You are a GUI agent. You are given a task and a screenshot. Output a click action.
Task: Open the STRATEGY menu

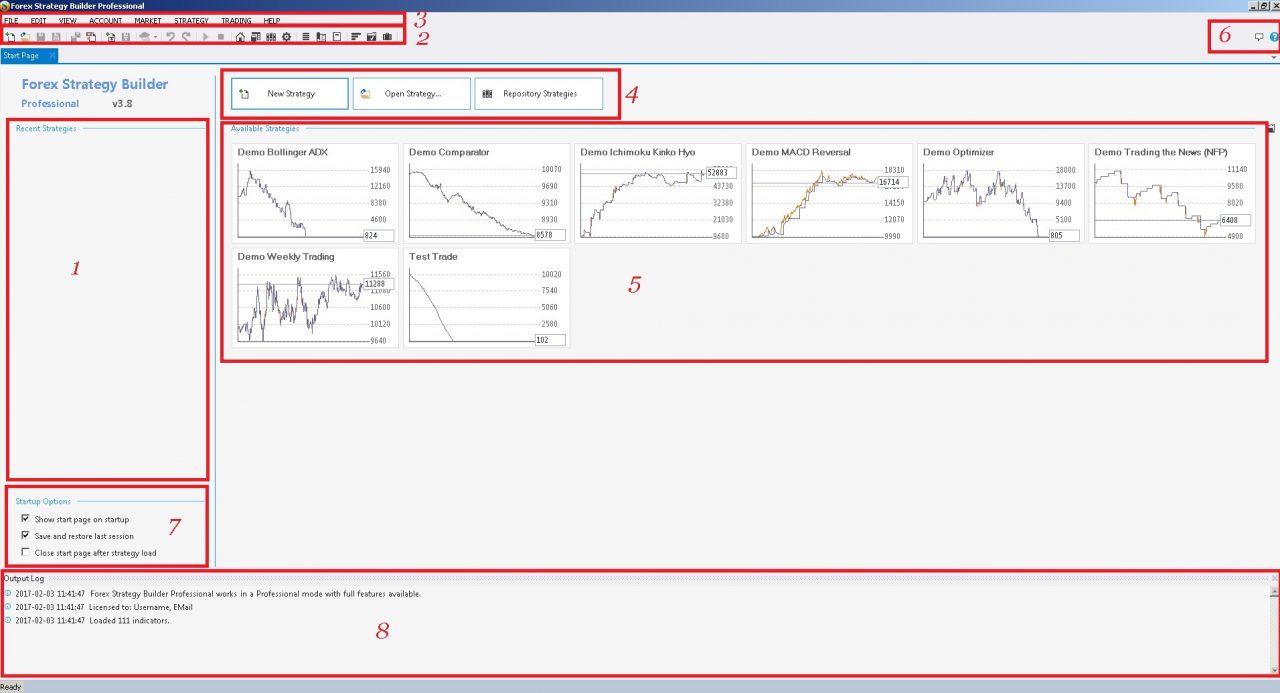pos(191,20)
